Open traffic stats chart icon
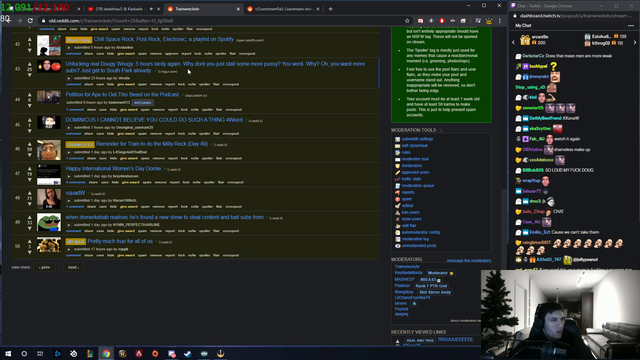The image size is (640, 360). tap(398, 179)
